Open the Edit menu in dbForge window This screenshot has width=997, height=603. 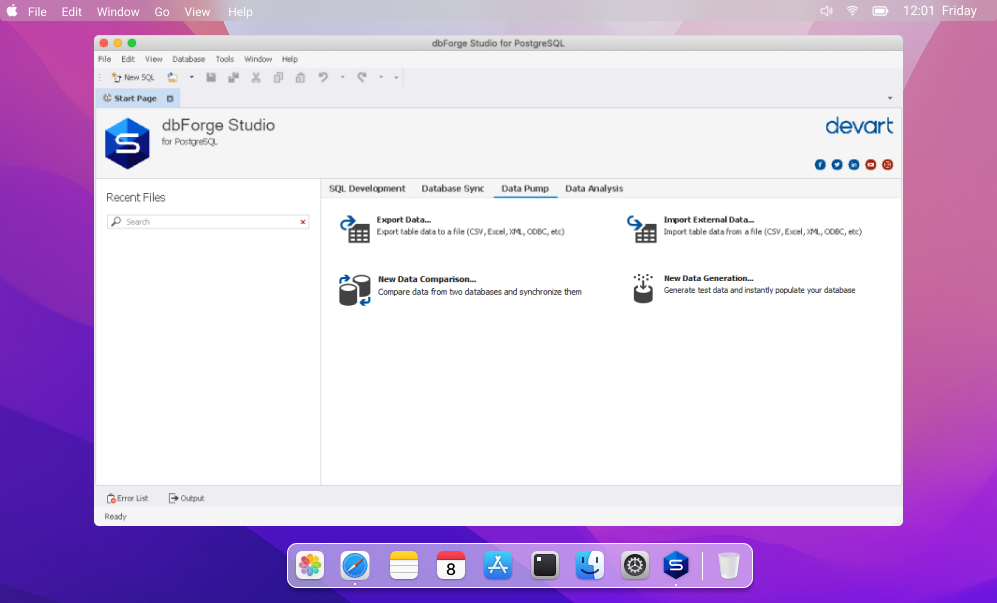click(128, 59)
